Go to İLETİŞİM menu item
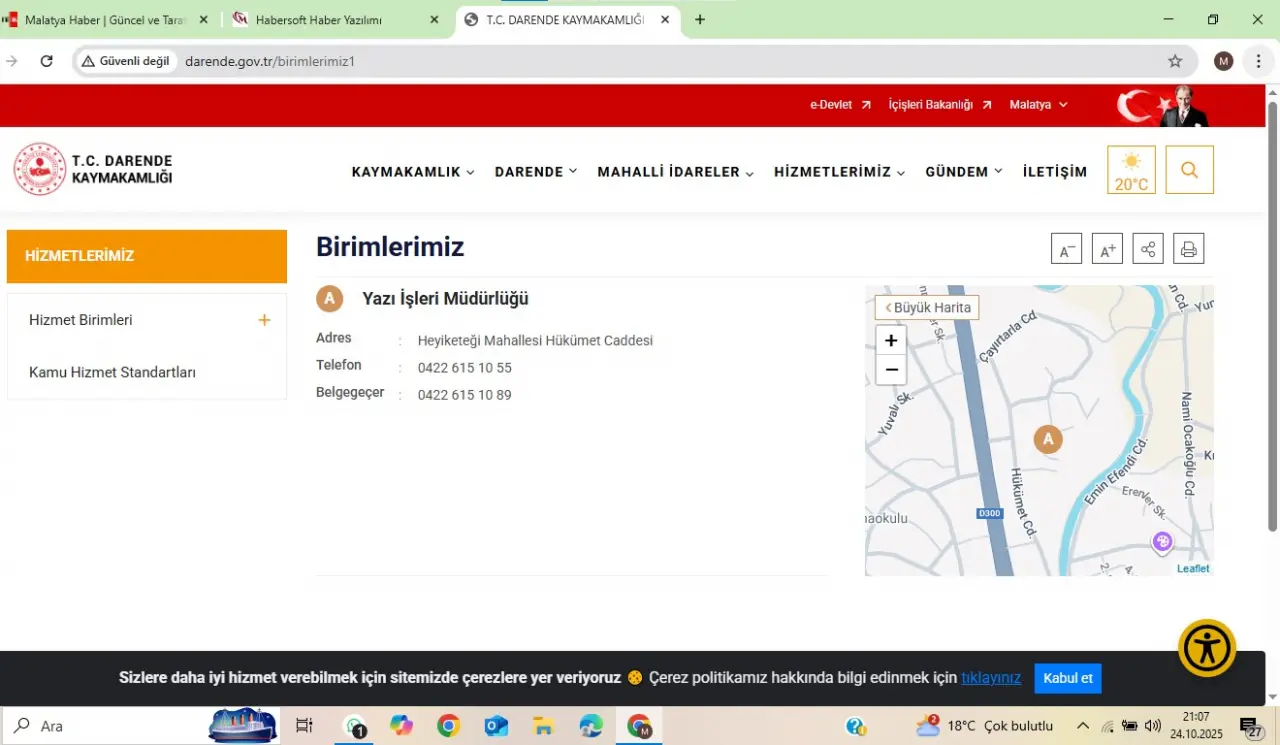 click(1054, 172)
